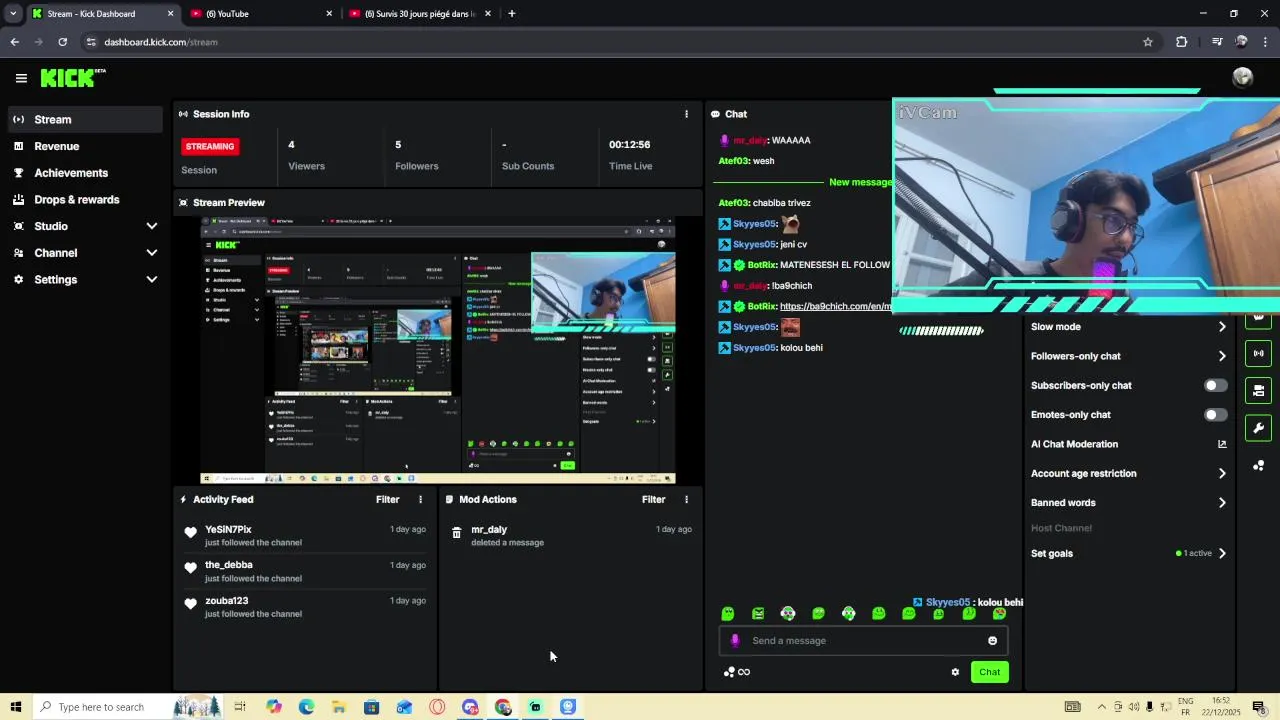
Task: Click YeSIN7Pix in Activity Feed
Action: coord(228,529)
